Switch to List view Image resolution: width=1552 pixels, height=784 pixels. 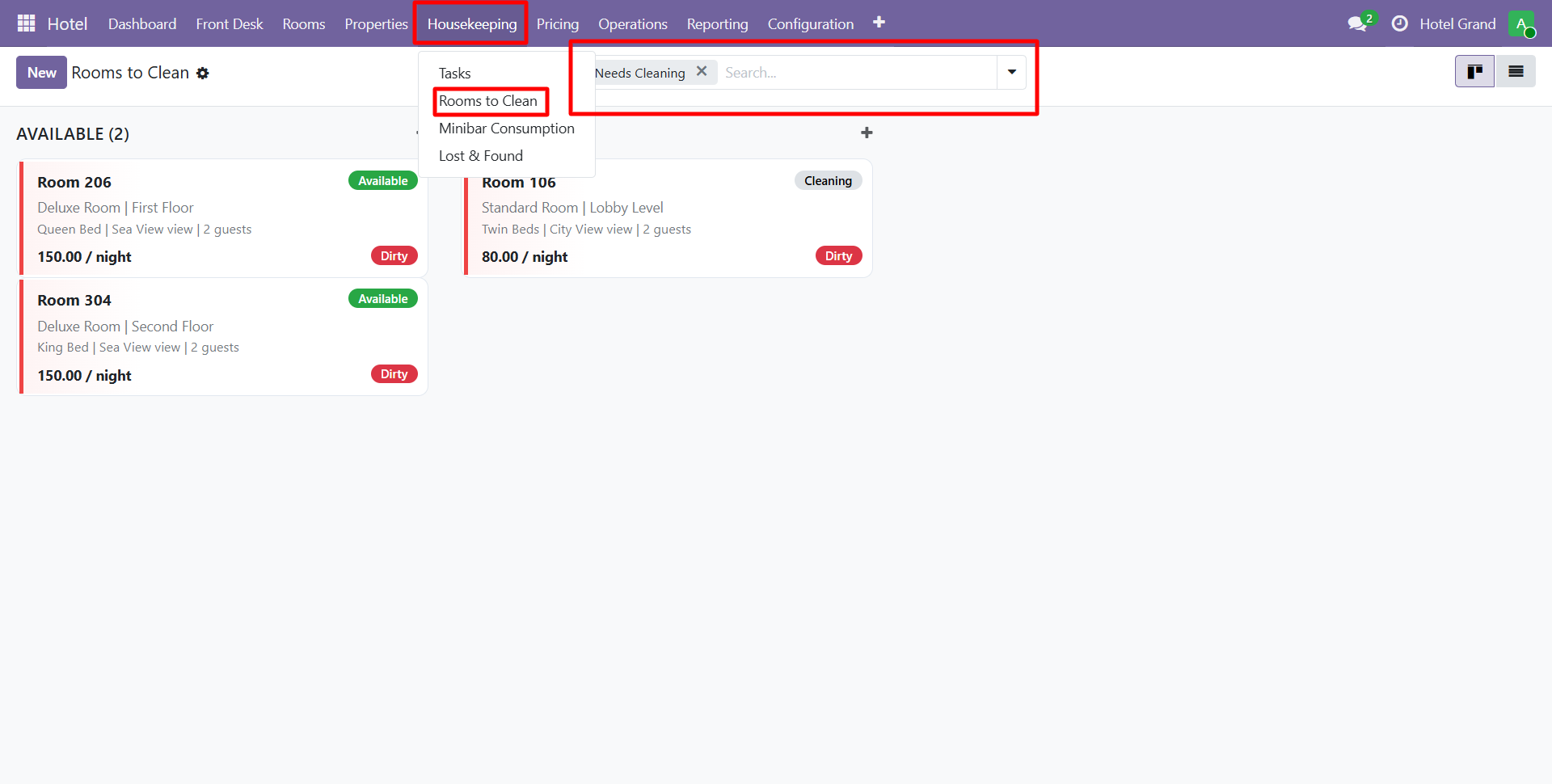click(x=1516, y=72)
